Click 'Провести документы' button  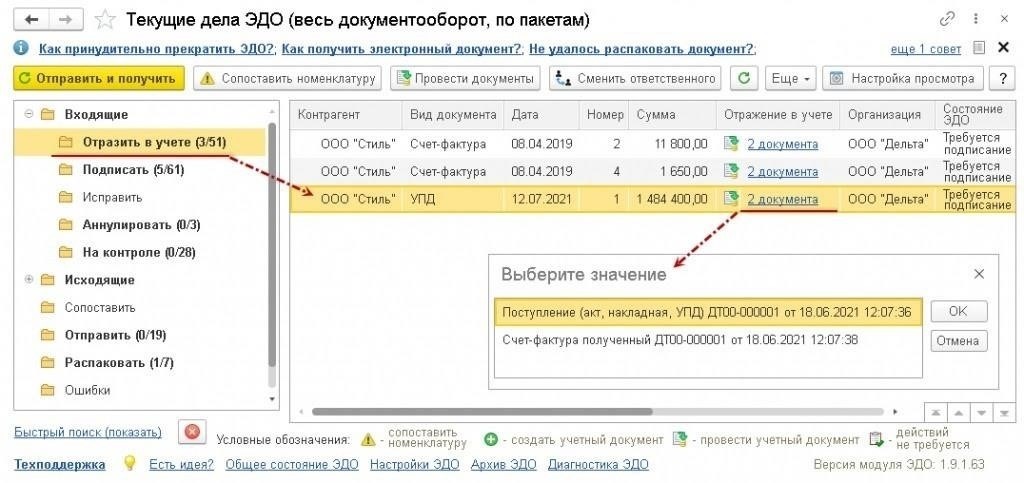click(466, 78)
